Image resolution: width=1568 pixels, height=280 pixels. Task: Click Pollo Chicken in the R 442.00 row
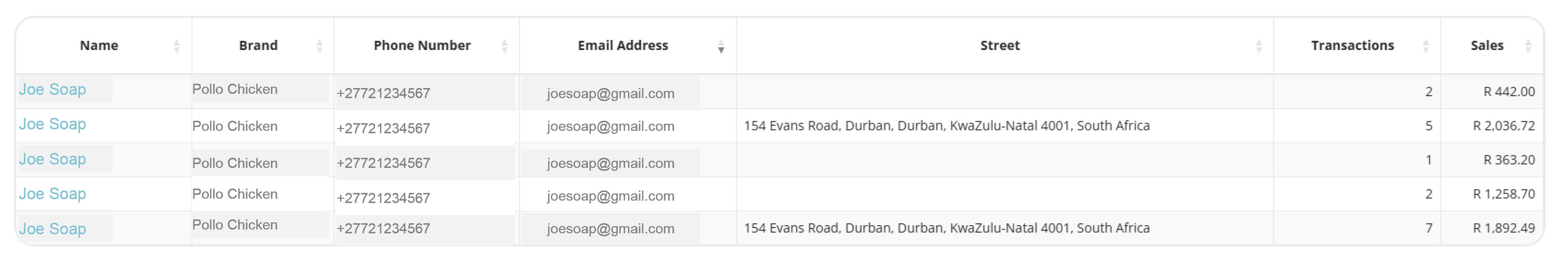[x=235, y=89]
